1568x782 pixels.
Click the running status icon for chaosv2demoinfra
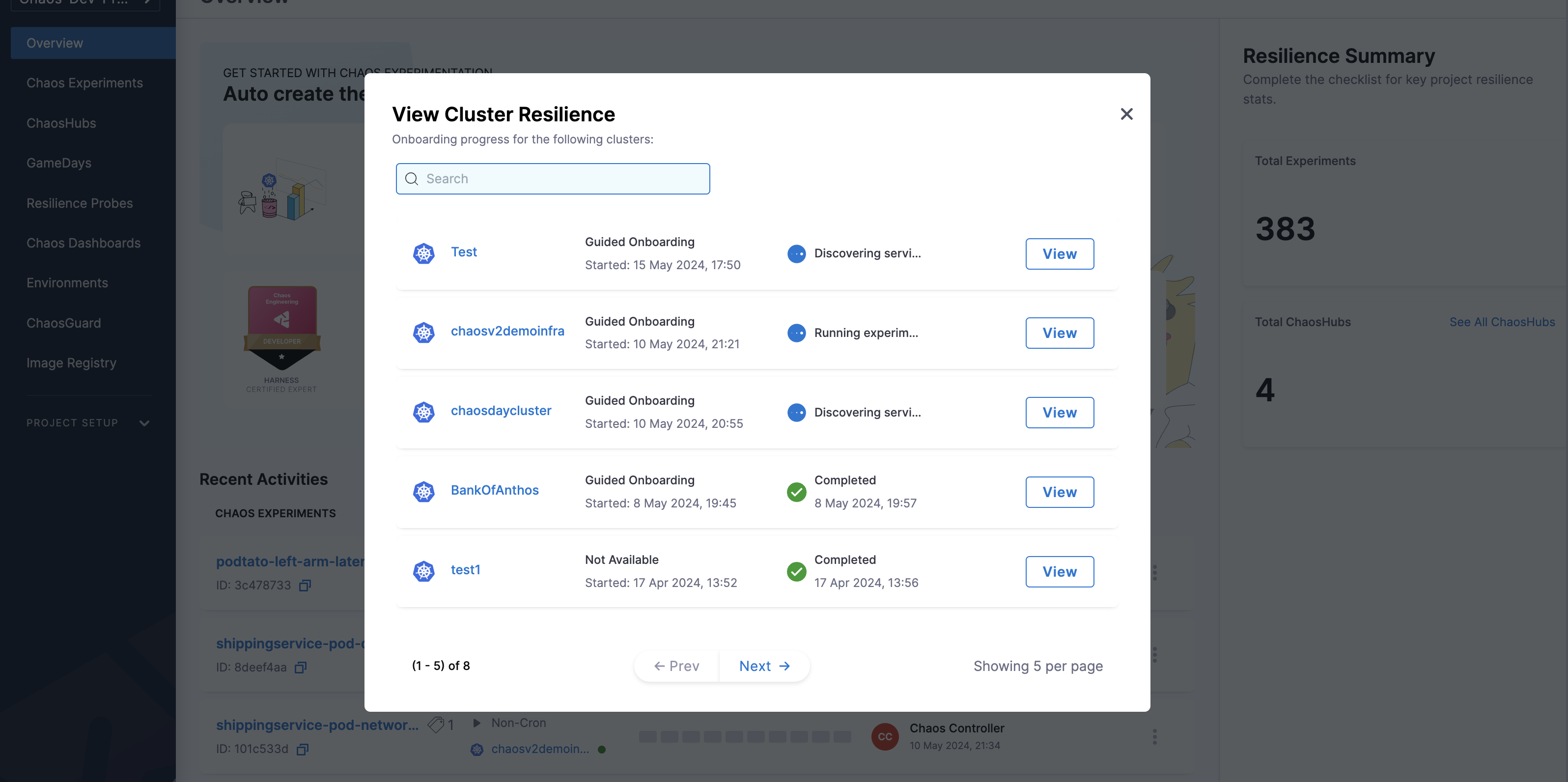[x=796, y=332]
